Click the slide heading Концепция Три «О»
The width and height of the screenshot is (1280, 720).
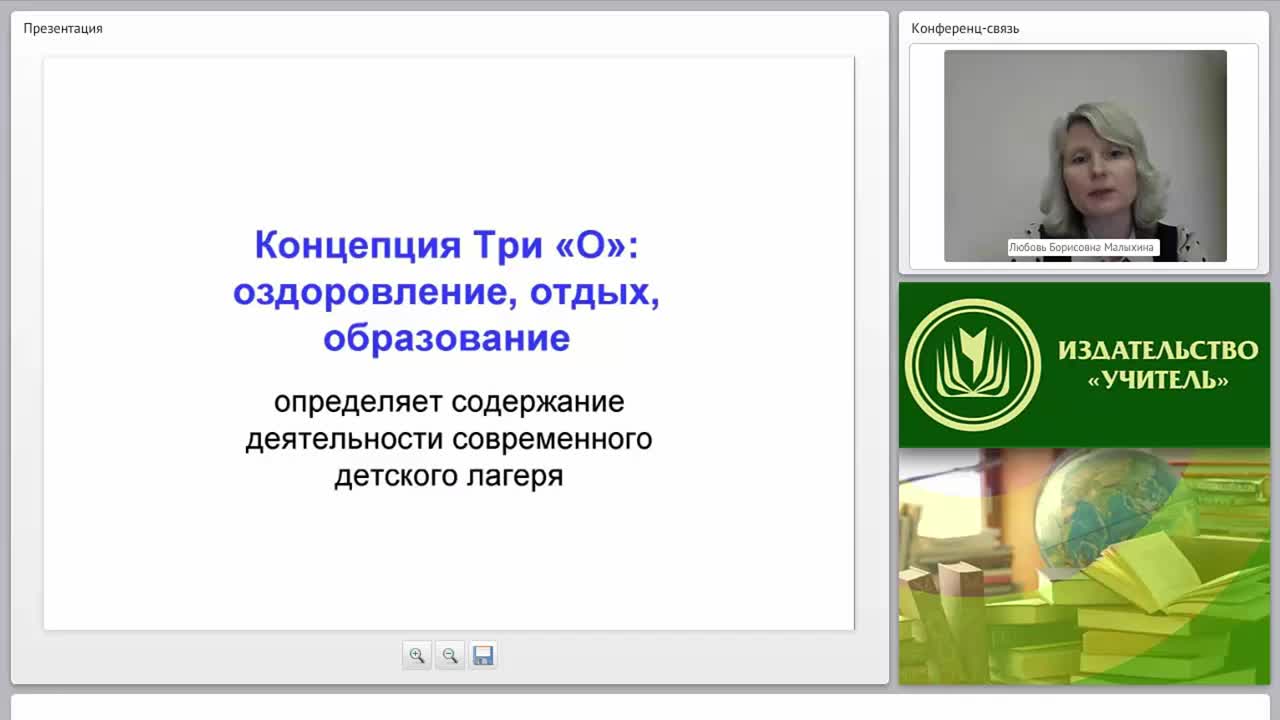click(x=446, y=244)
